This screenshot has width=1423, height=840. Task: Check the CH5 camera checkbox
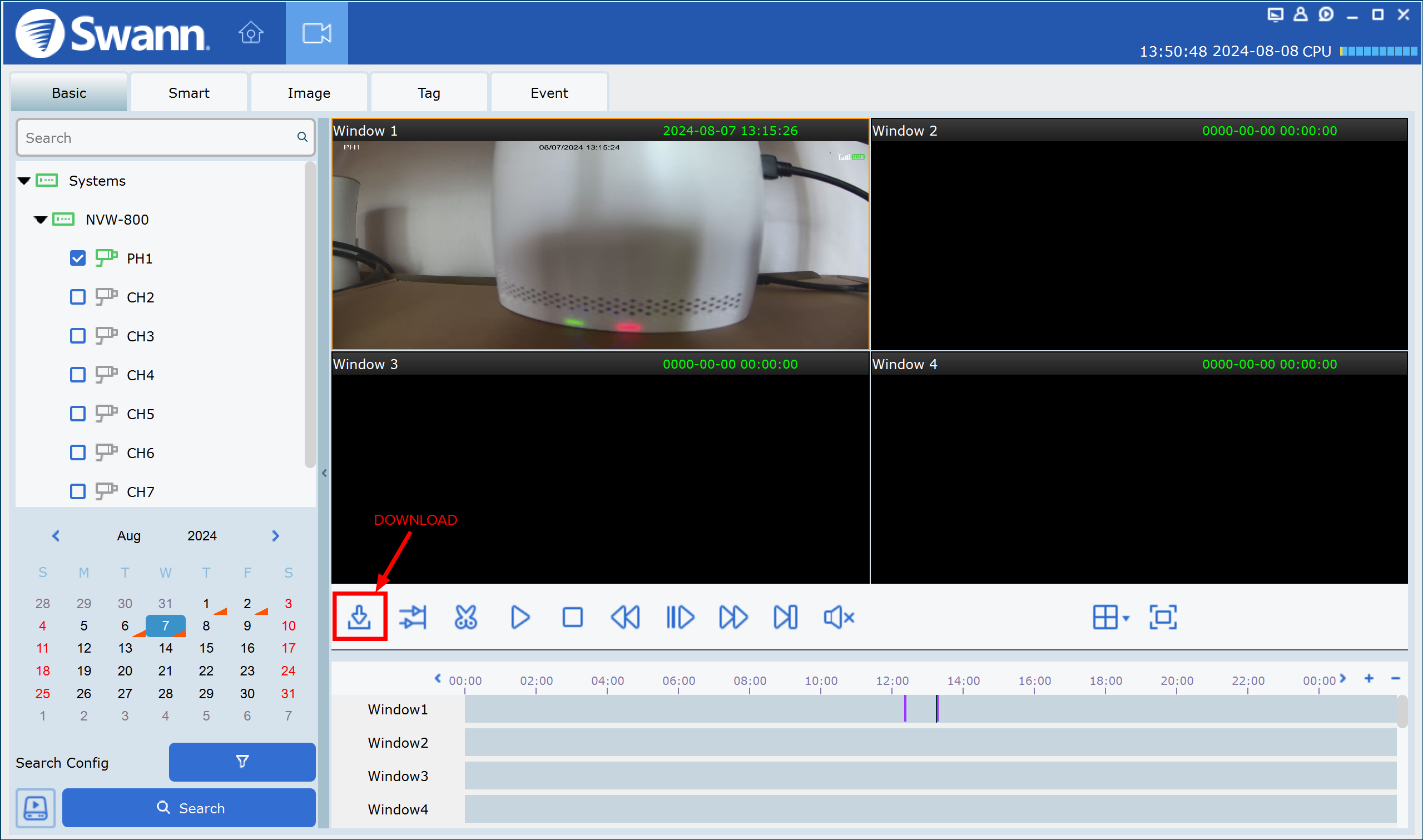tap(77, 414)
